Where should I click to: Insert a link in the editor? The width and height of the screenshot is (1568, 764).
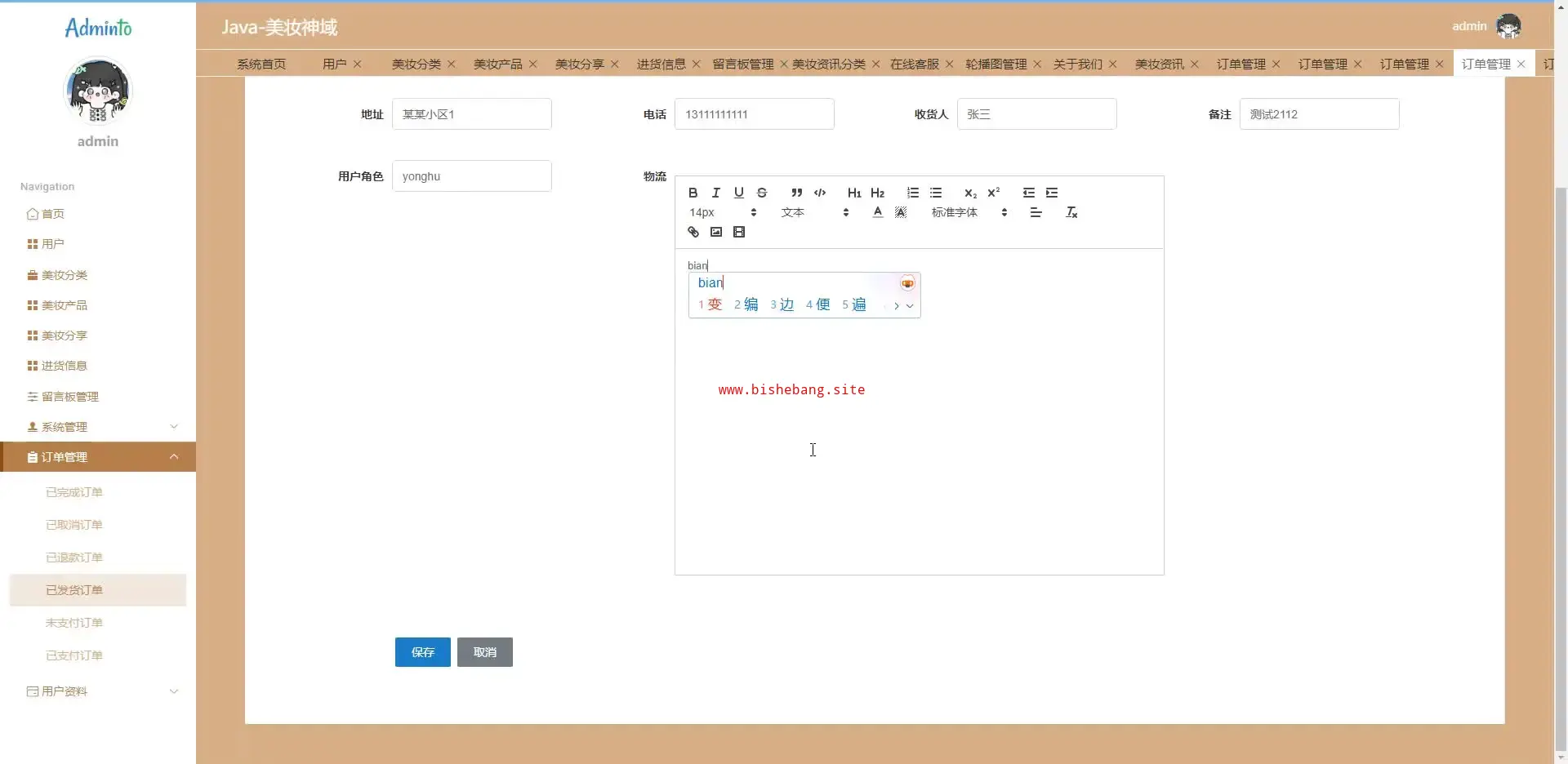click(x=693, y=232)
